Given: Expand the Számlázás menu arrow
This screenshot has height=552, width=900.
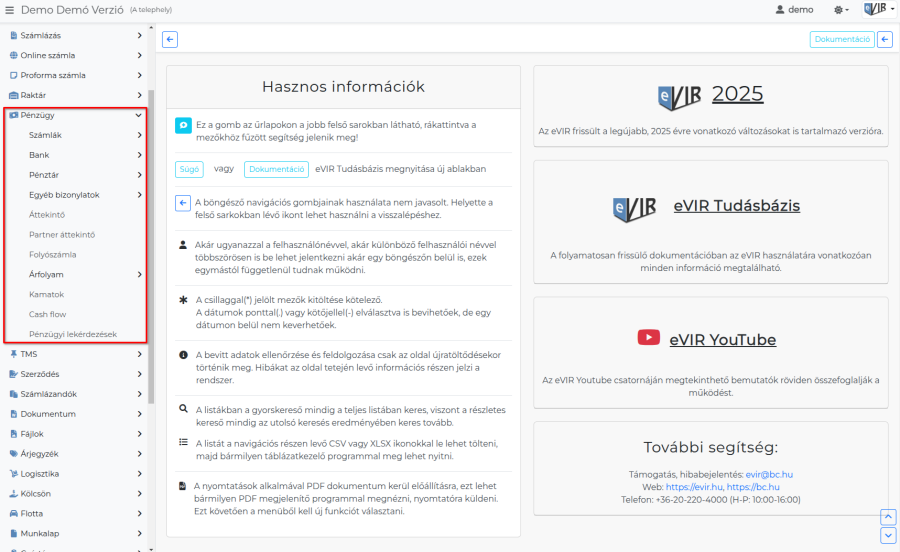Looking at the screenshot, I should (139, 36).
